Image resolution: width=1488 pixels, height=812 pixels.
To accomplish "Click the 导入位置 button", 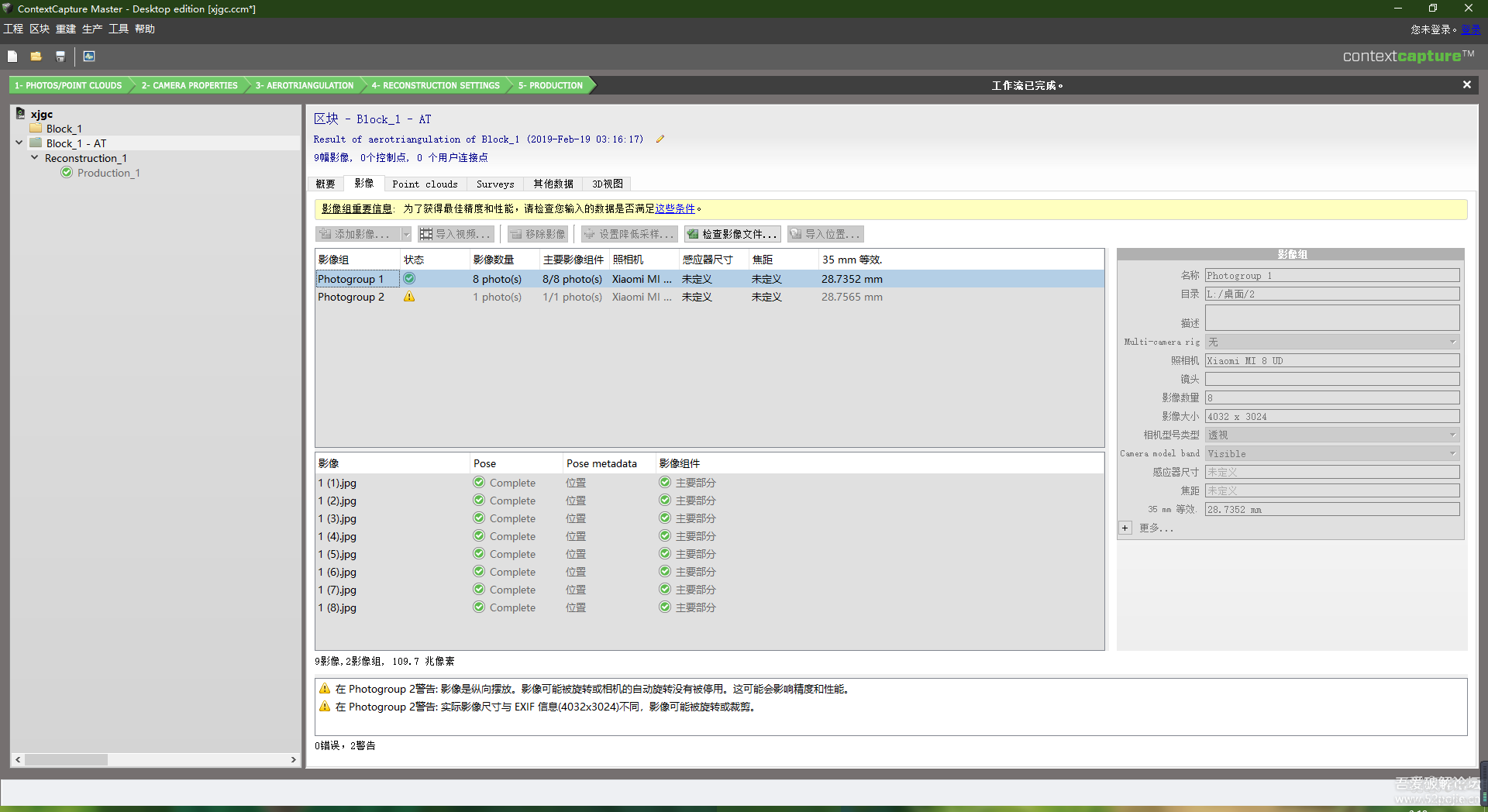I will tap(825, 234).
